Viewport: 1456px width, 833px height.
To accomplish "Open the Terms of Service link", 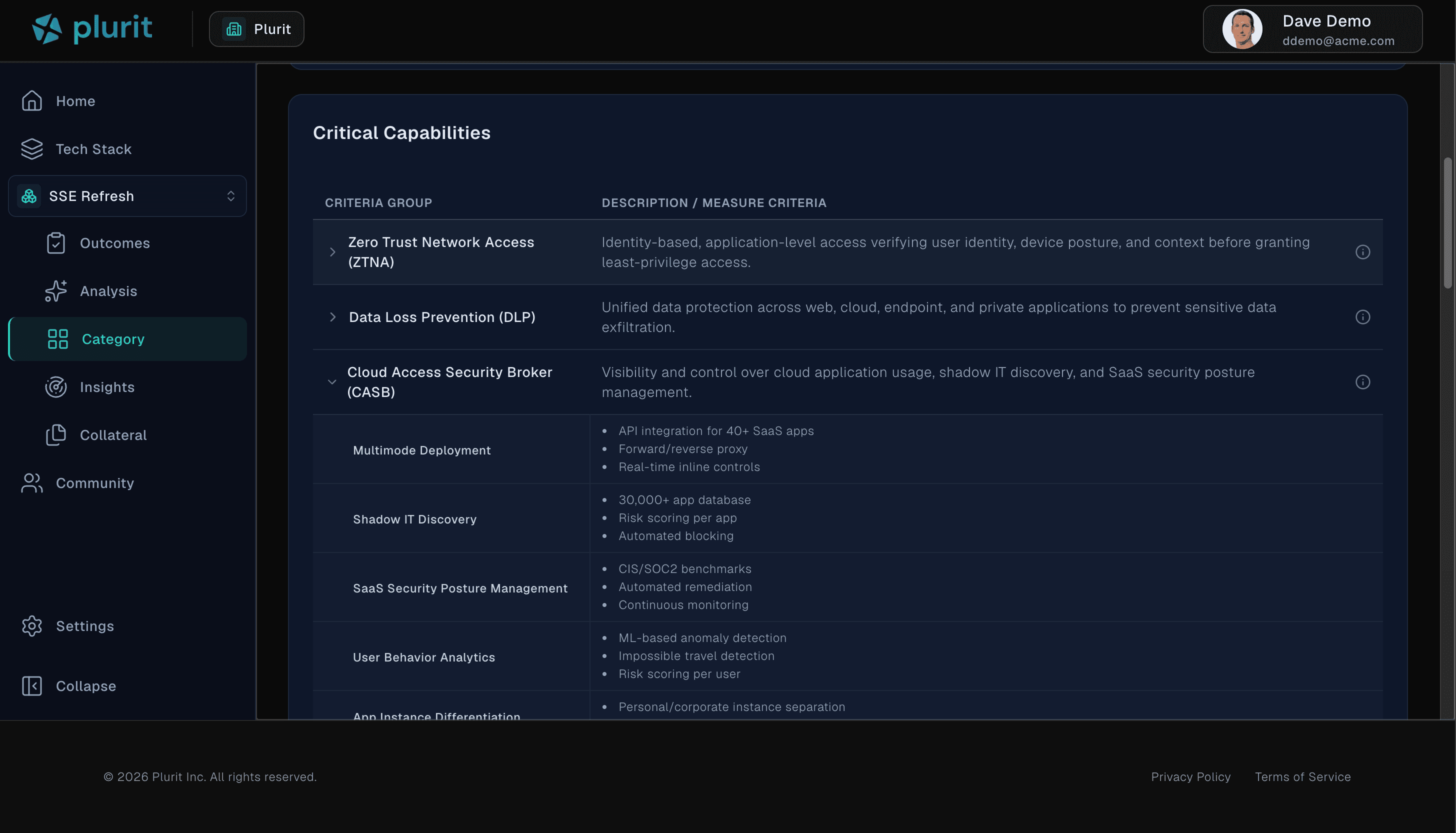I will [1302, 777].
